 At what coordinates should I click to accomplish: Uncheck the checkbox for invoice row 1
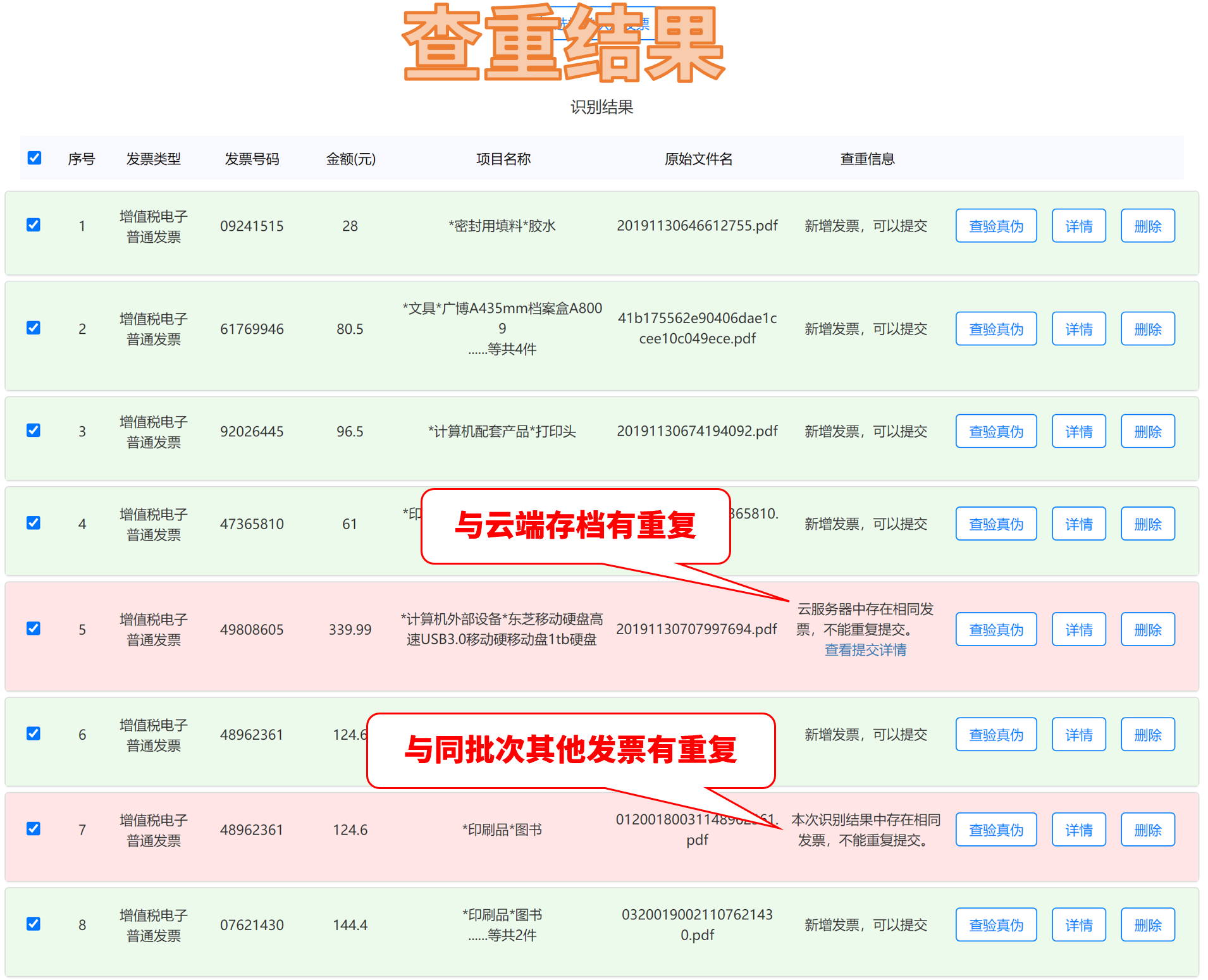[x=34, y=225]
